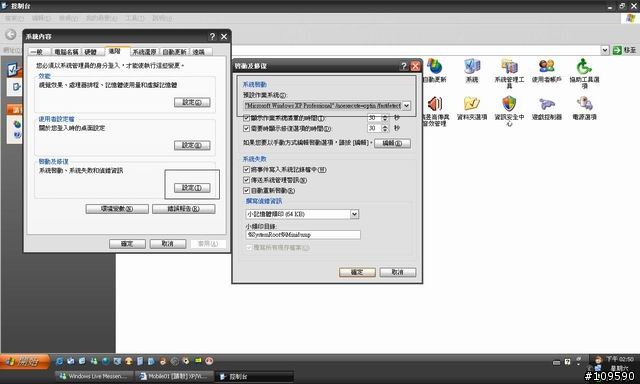
Task: Switch to Windows Live Messenger taskbar button
Action: tap(95, 376)
